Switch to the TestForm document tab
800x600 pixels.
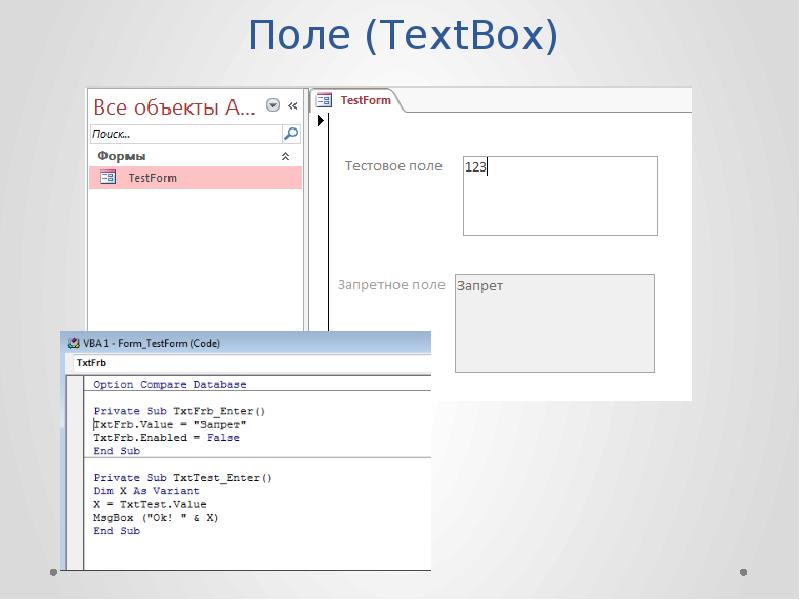pyautogui.click(x=361, y=100)
